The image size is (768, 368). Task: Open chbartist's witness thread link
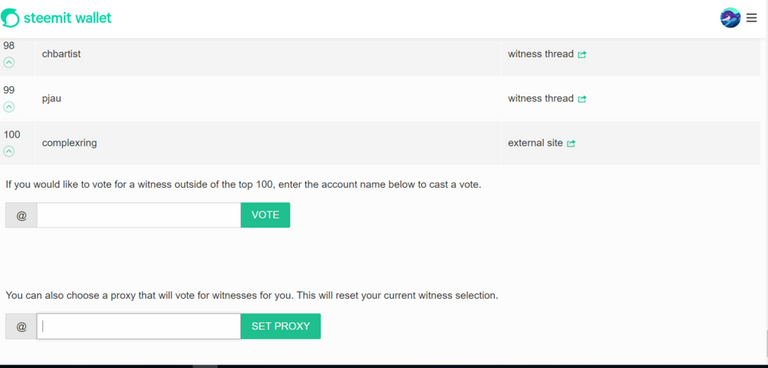[x=541, y=54]
